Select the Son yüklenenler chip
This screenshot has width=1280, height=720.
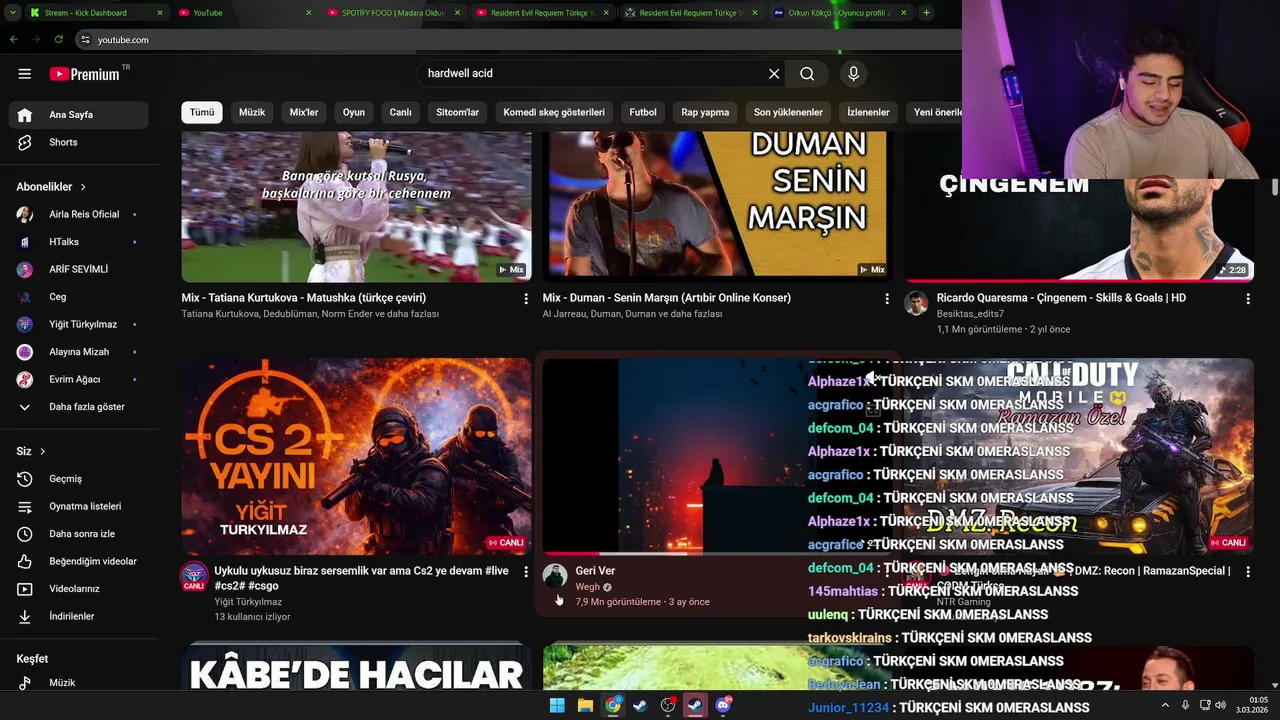click(x=788, y=112)
